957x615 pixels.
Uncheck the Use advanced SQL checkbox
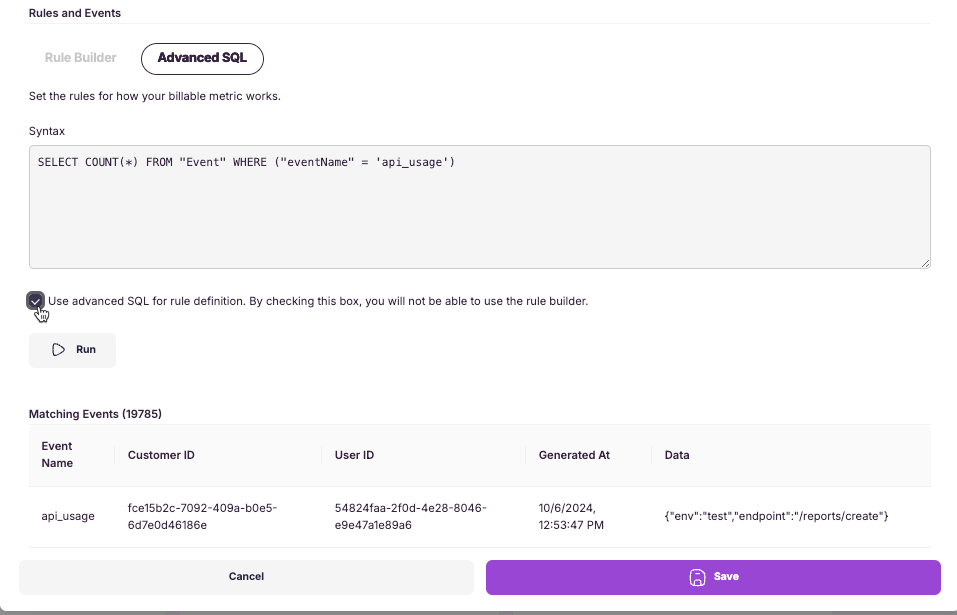(x=35, y=301)
